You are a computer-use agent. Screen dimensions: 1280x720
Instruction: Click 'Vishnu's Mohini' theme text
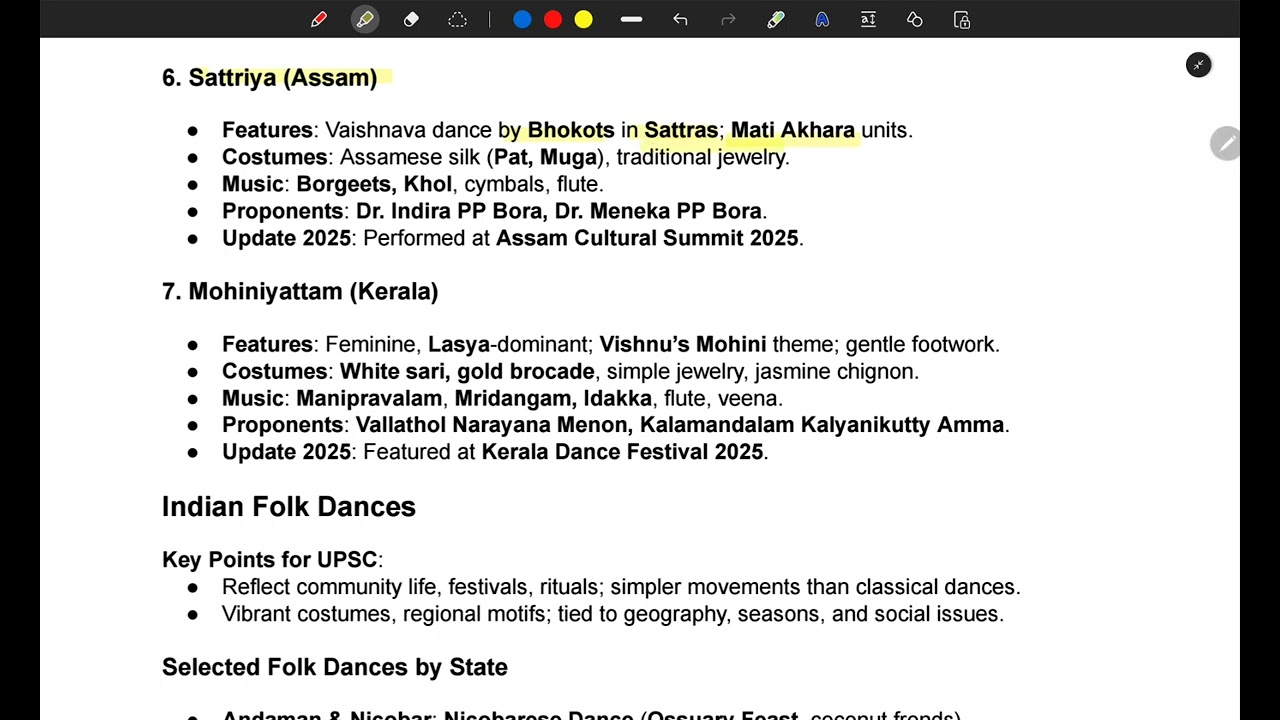tap(683, 345)
